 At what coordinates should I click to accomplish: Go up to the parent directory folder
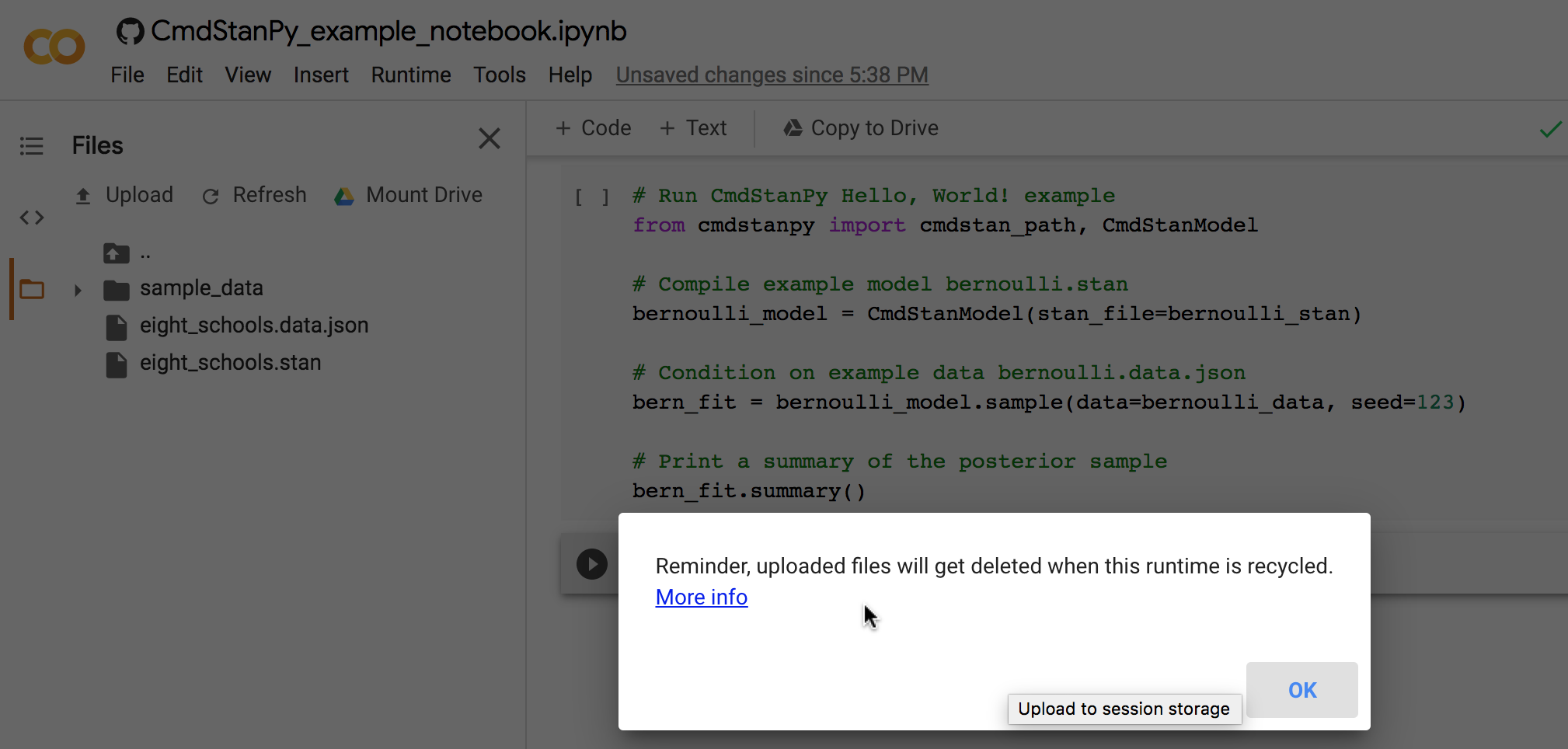click(117, 253)
